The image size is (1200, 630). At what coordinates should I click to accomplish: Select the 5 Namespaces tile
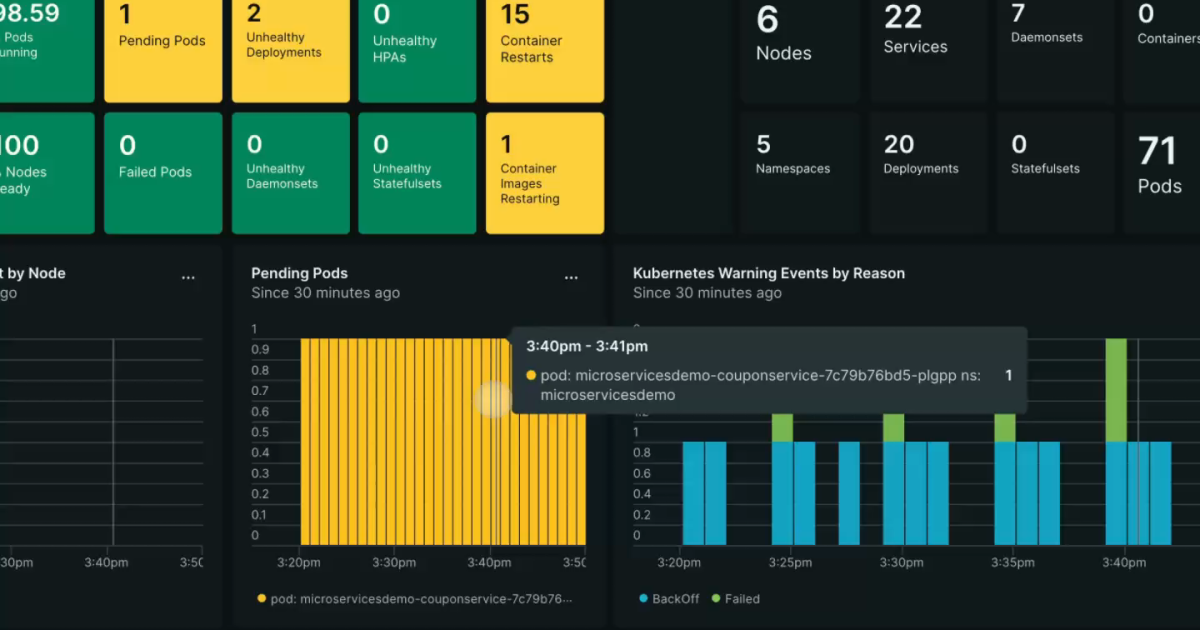(x=800, y=170)
